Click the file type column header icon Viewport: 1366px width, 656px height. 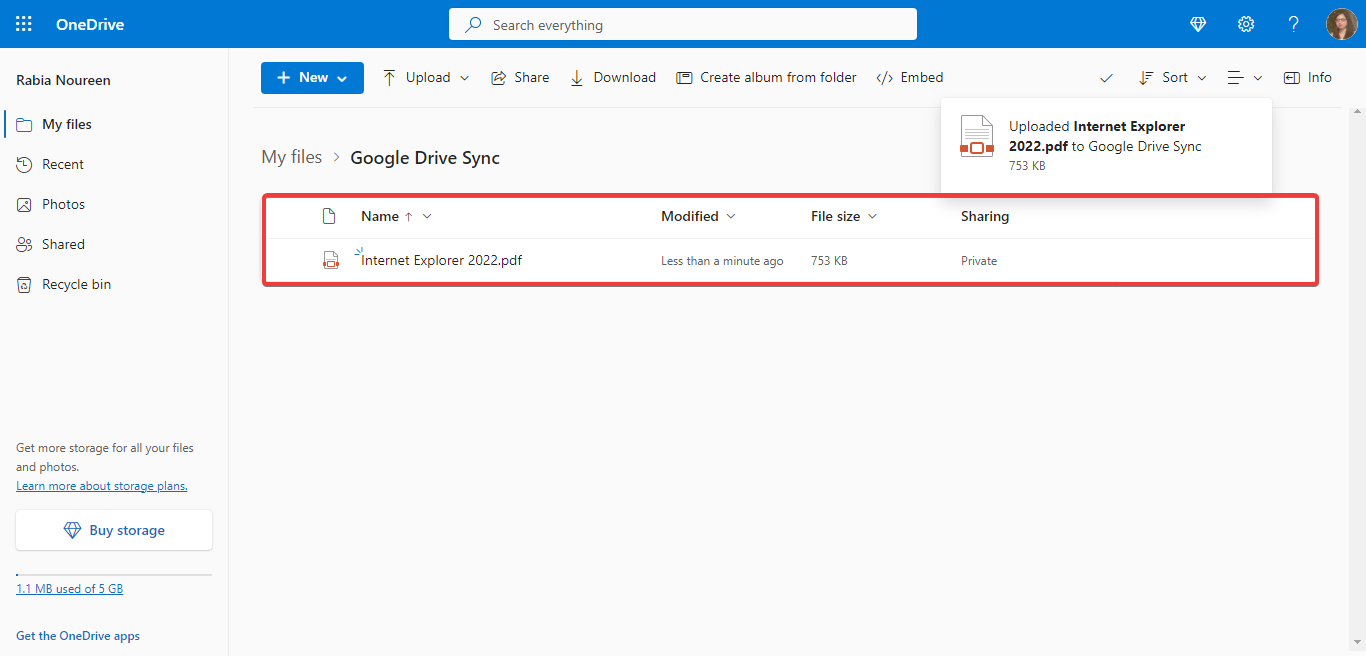click(329, 216)
